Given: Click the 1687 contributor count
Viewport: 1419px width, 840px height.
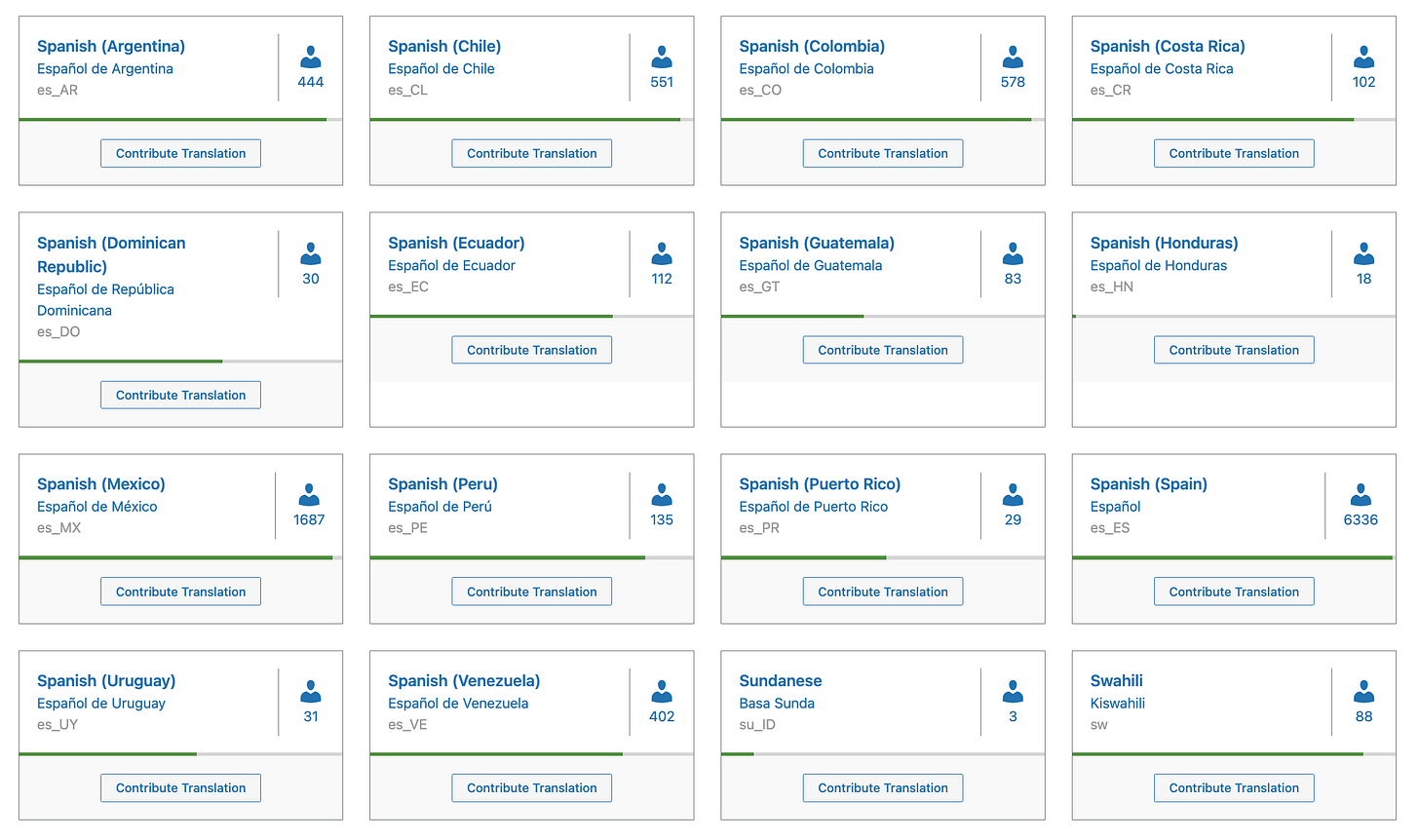Looking at the screenshot, I should (309, 519).
